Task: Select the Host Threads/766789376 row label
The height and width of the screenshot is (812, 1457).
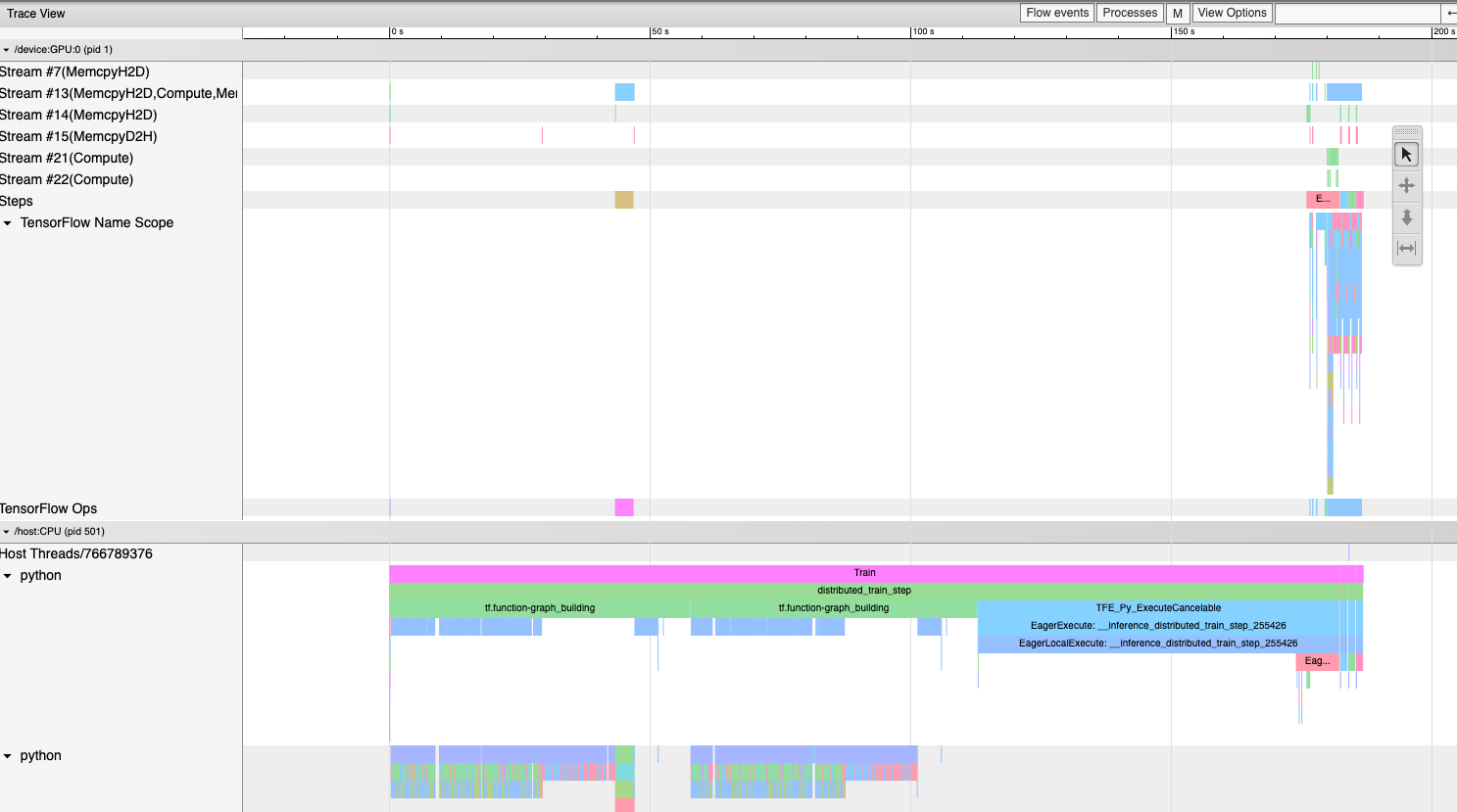Action: coord(76,553)
